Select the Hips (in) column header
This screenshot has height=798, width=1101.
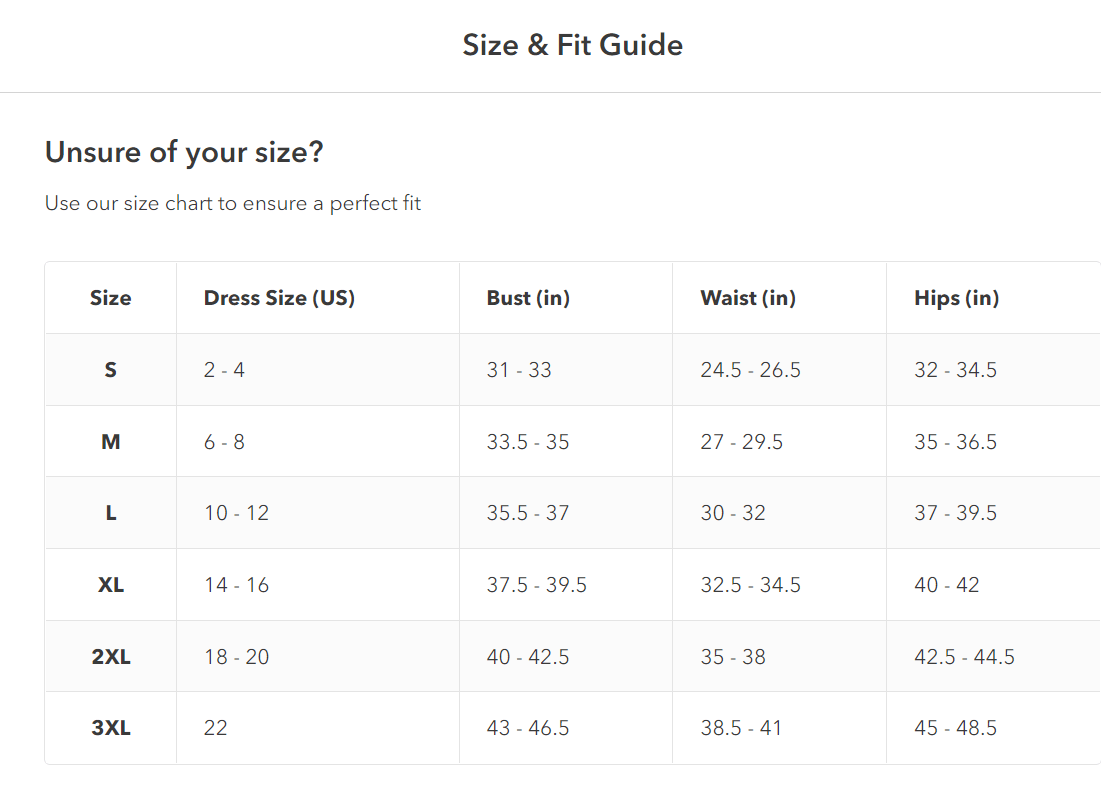(956, 298)
